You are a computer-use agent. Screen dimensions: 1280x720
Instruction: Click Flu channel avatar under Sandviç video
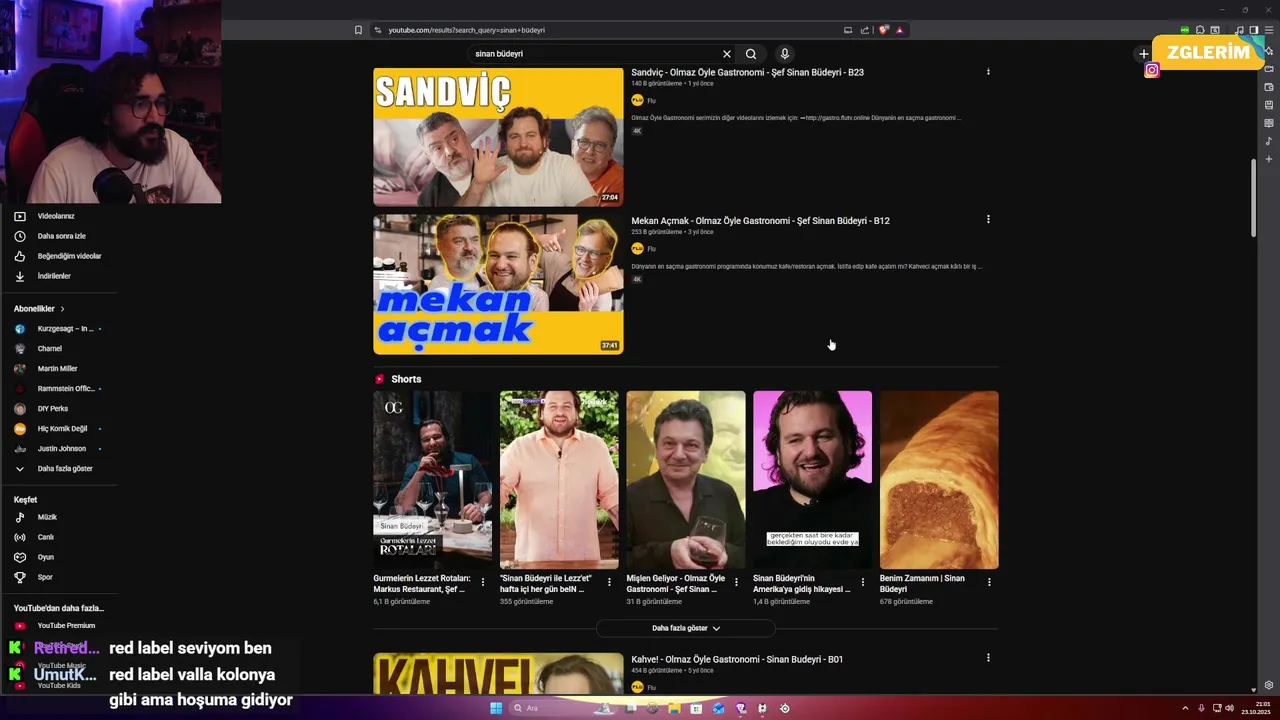click(637, 101)
